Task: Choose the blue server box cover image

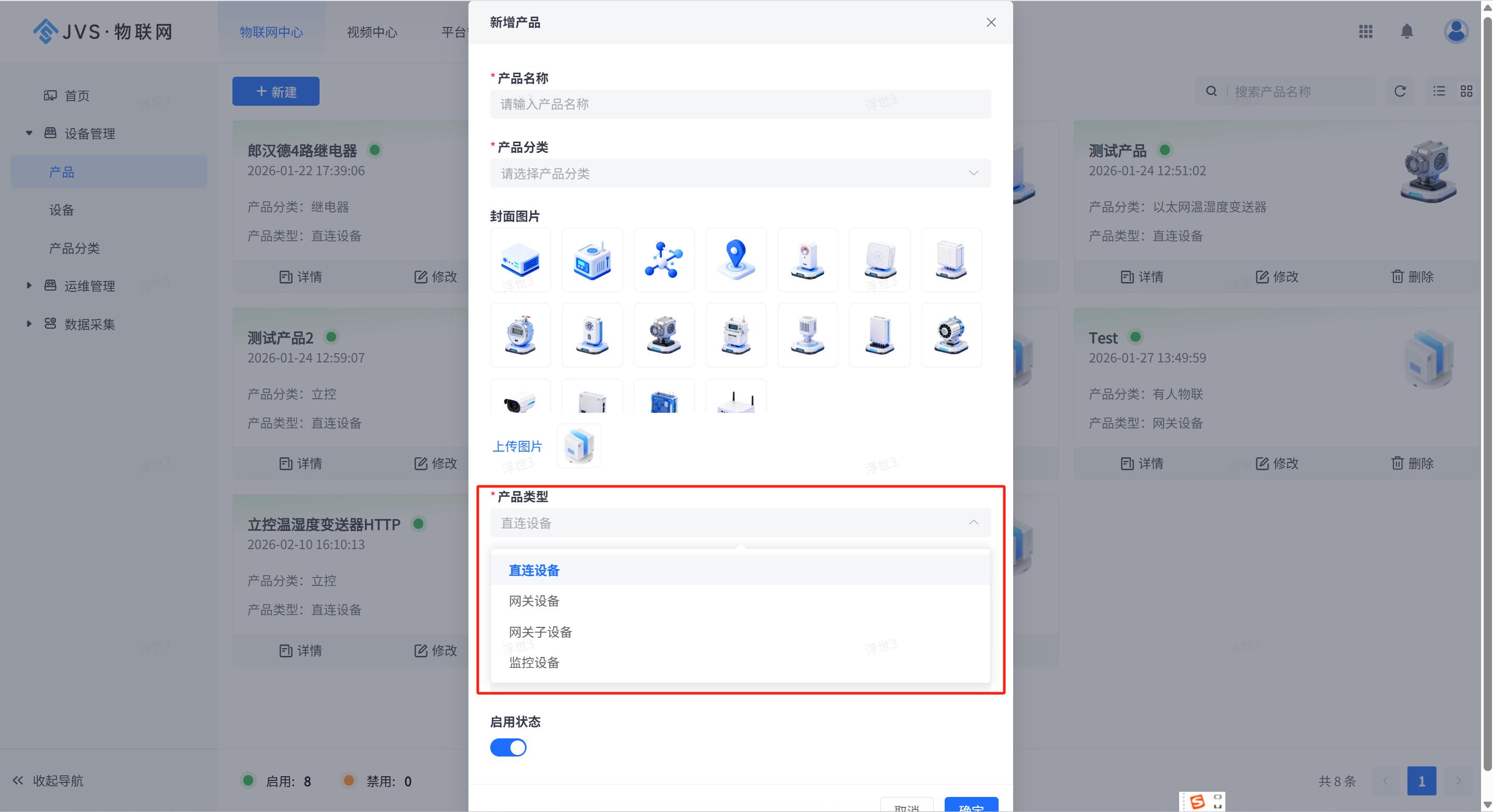Action: [520, 259]
